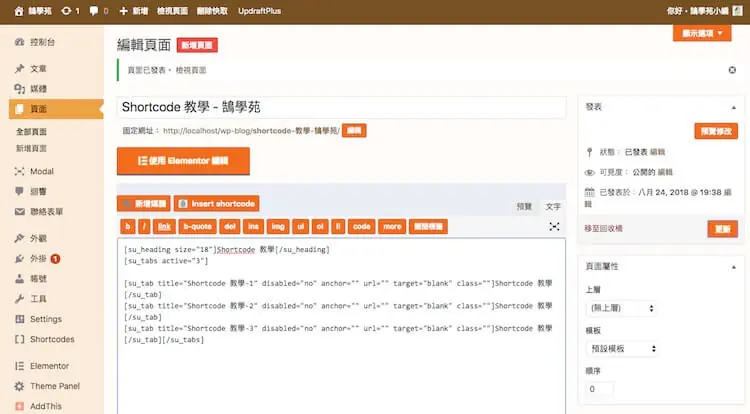This screenshot has height=414, width=750.
Task: Click the Add Media button
Action: [143, 204]
